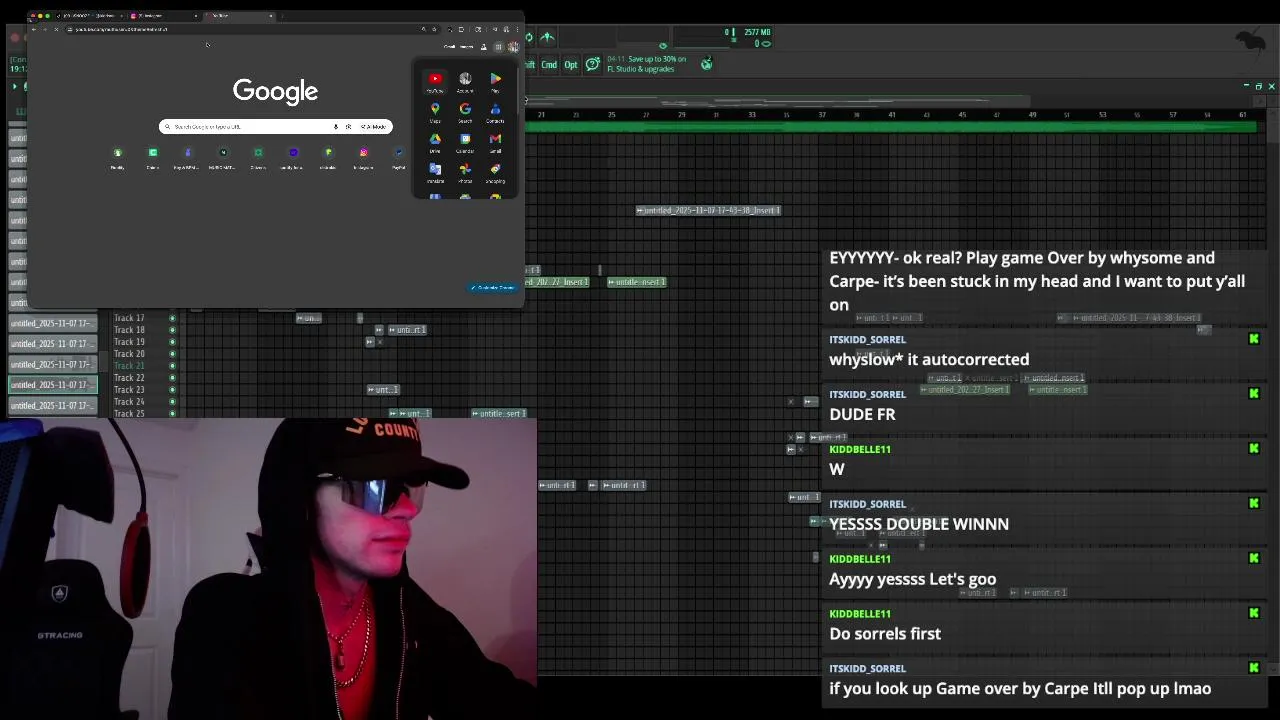1280x720 pixels.
Task: Click the Cmd button in FL Studio toolbar
Action: coord(549,65)
